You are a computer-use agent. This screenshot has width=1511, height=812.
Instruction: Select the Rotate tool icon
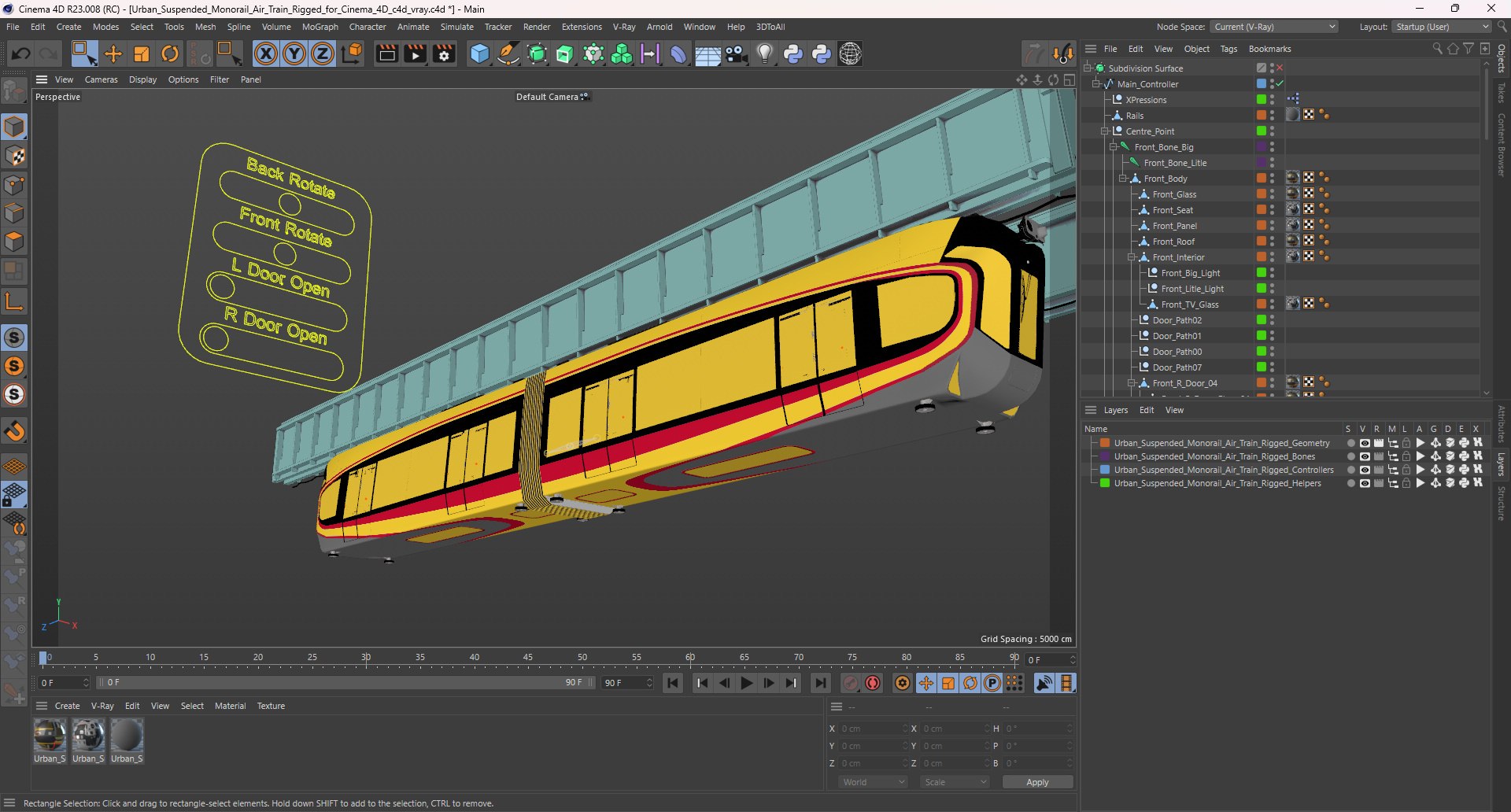coord(170,54)
